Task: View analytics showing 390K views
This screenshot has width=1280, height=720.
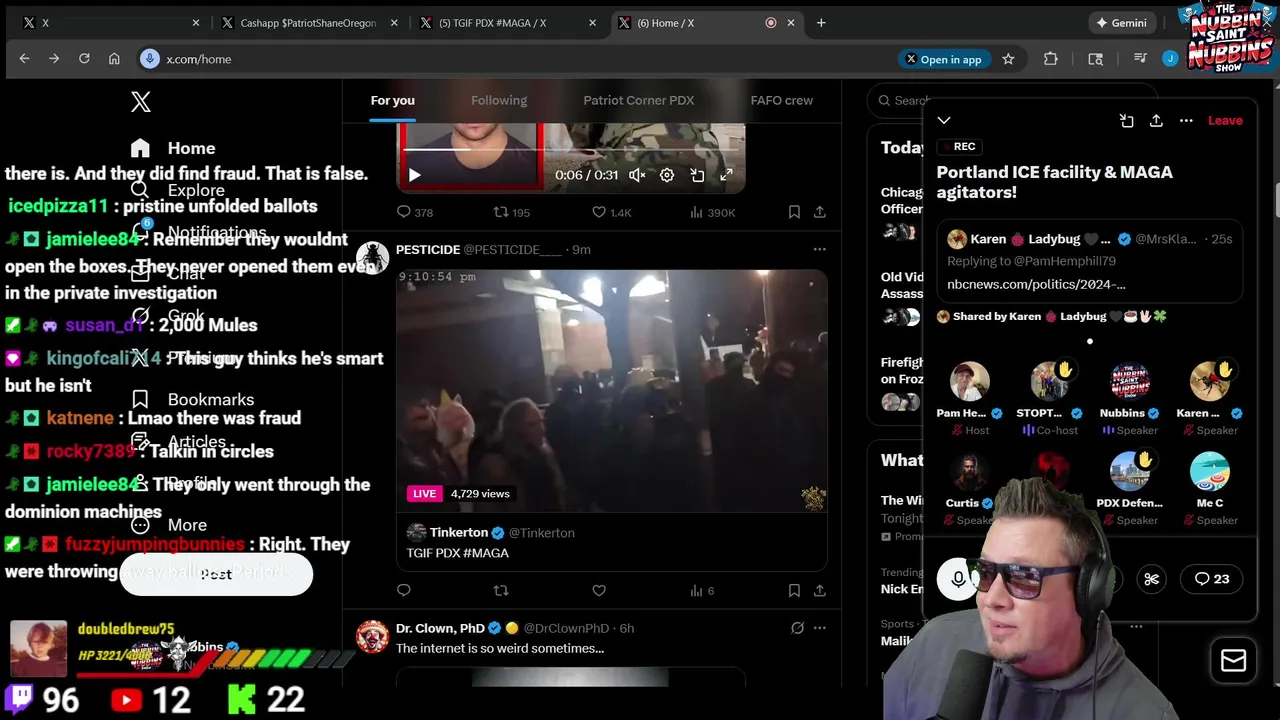Action: tap(712, 212)
